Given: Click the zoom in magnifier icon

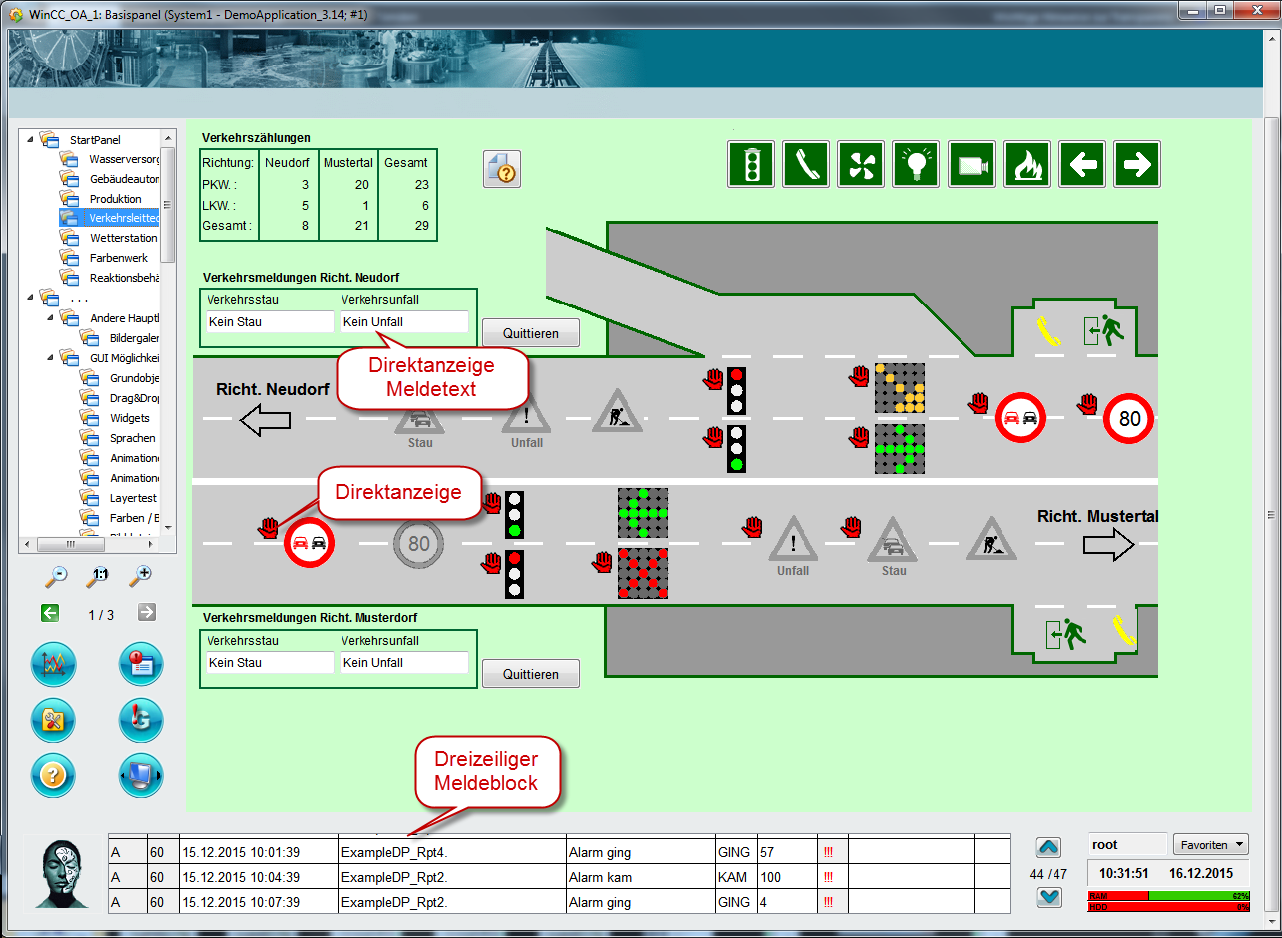Looking at the screenshot, I should [140, 574].
